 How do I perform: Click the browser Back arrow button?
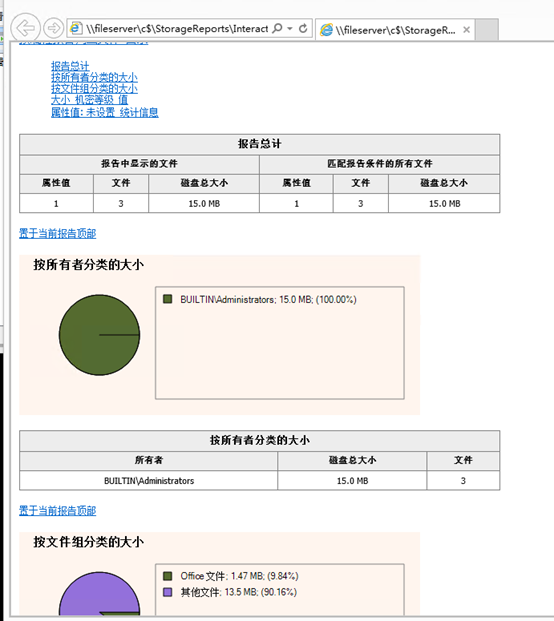[x=25, y=28]
